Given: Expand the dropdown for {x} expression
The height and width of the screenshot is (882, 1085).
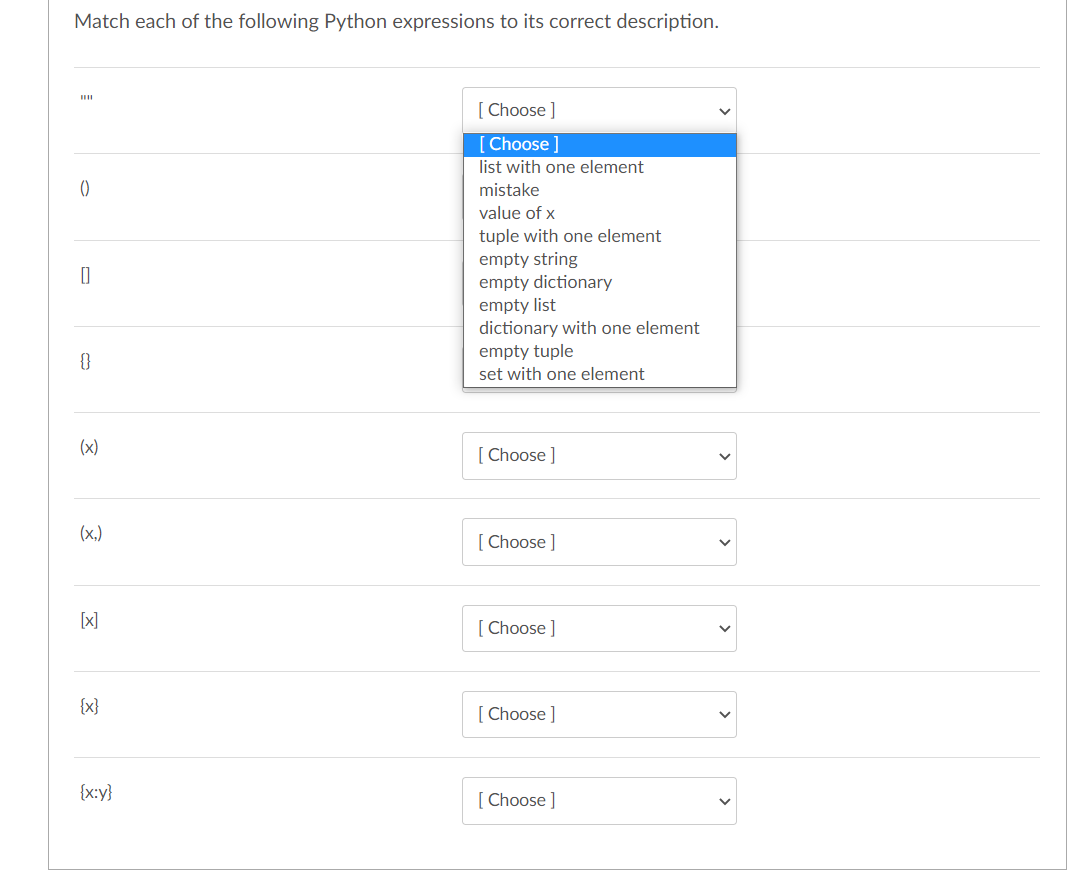Looking at the screenshot, I should (598, 714).
